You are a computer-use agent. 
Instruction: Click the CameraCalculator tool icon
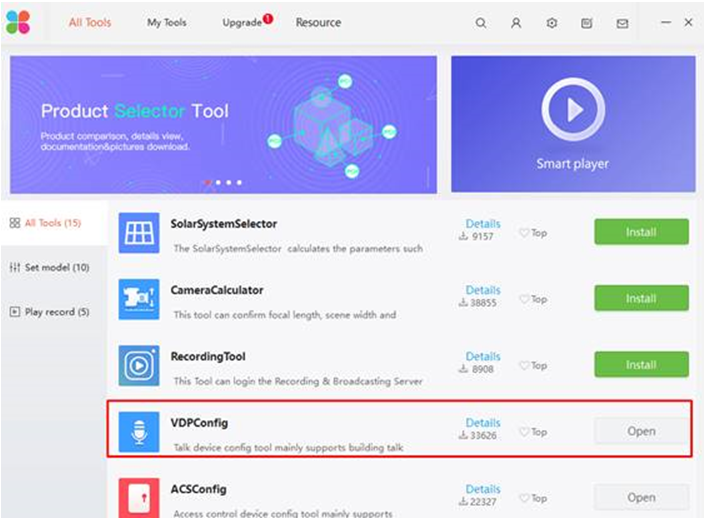point(139,299)
